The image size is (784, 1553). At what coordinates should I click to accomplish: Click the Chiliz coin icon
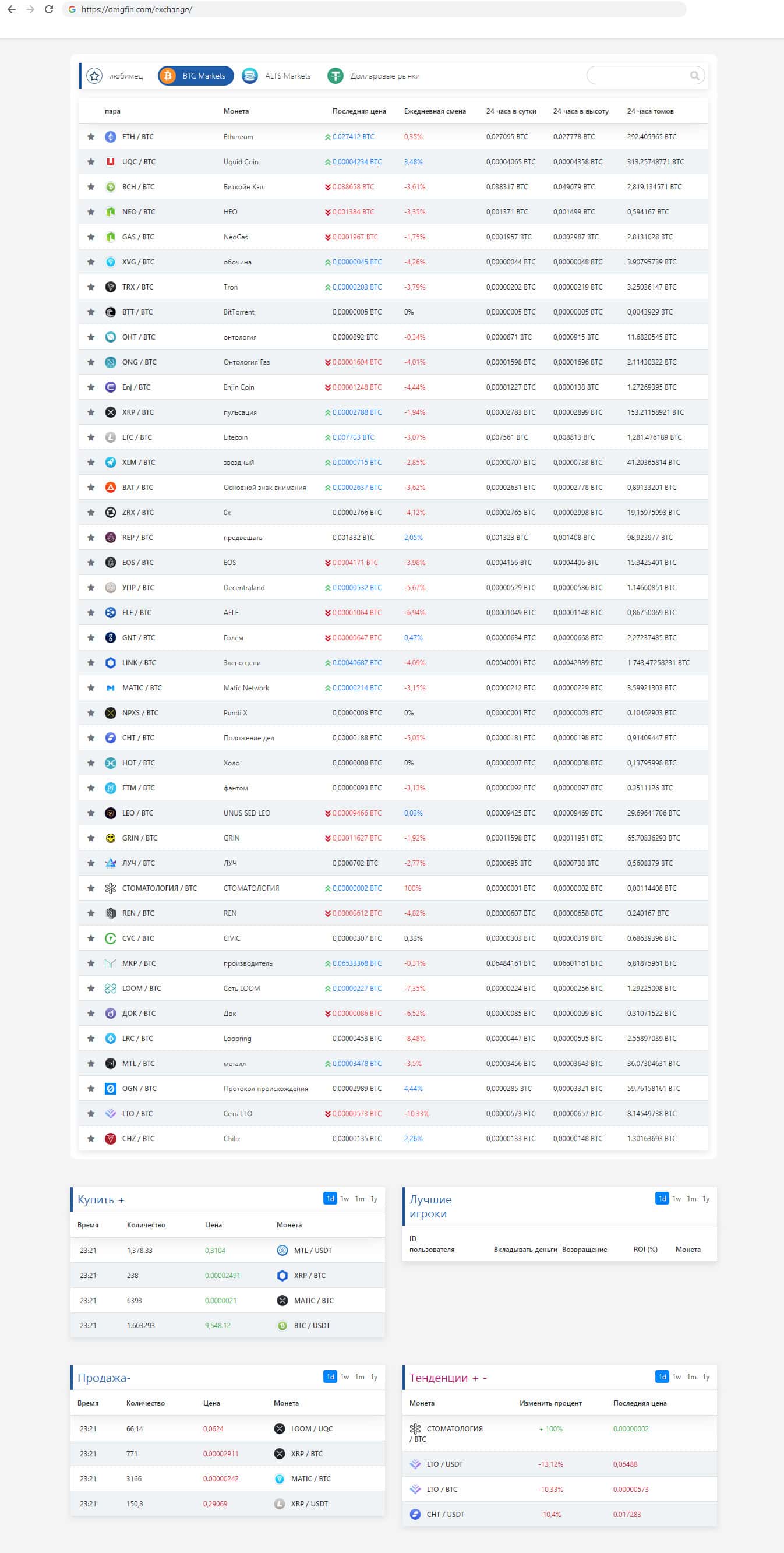coord(110,1138)
